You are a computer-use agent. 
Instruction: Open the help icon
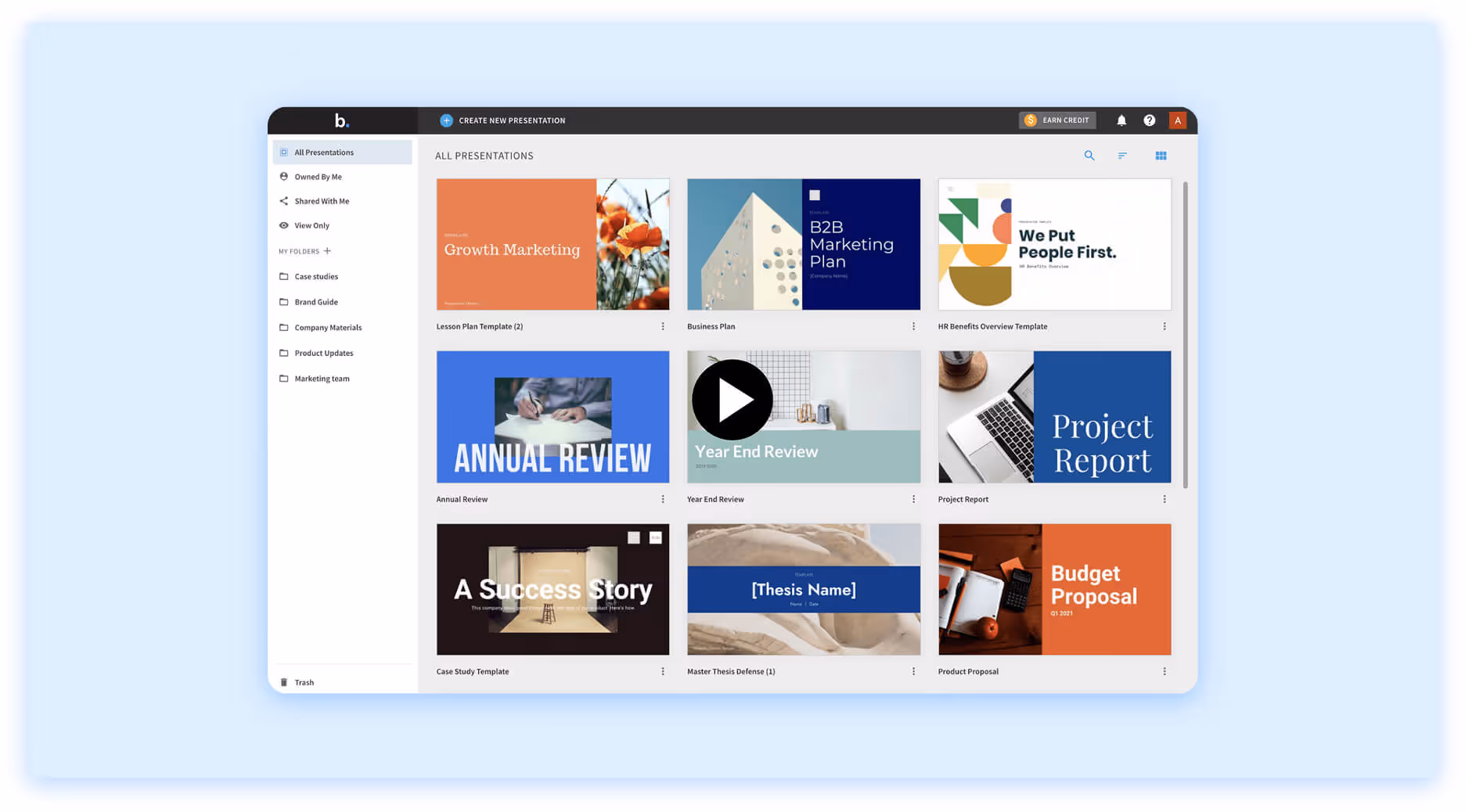click(x=1150, y=120)
